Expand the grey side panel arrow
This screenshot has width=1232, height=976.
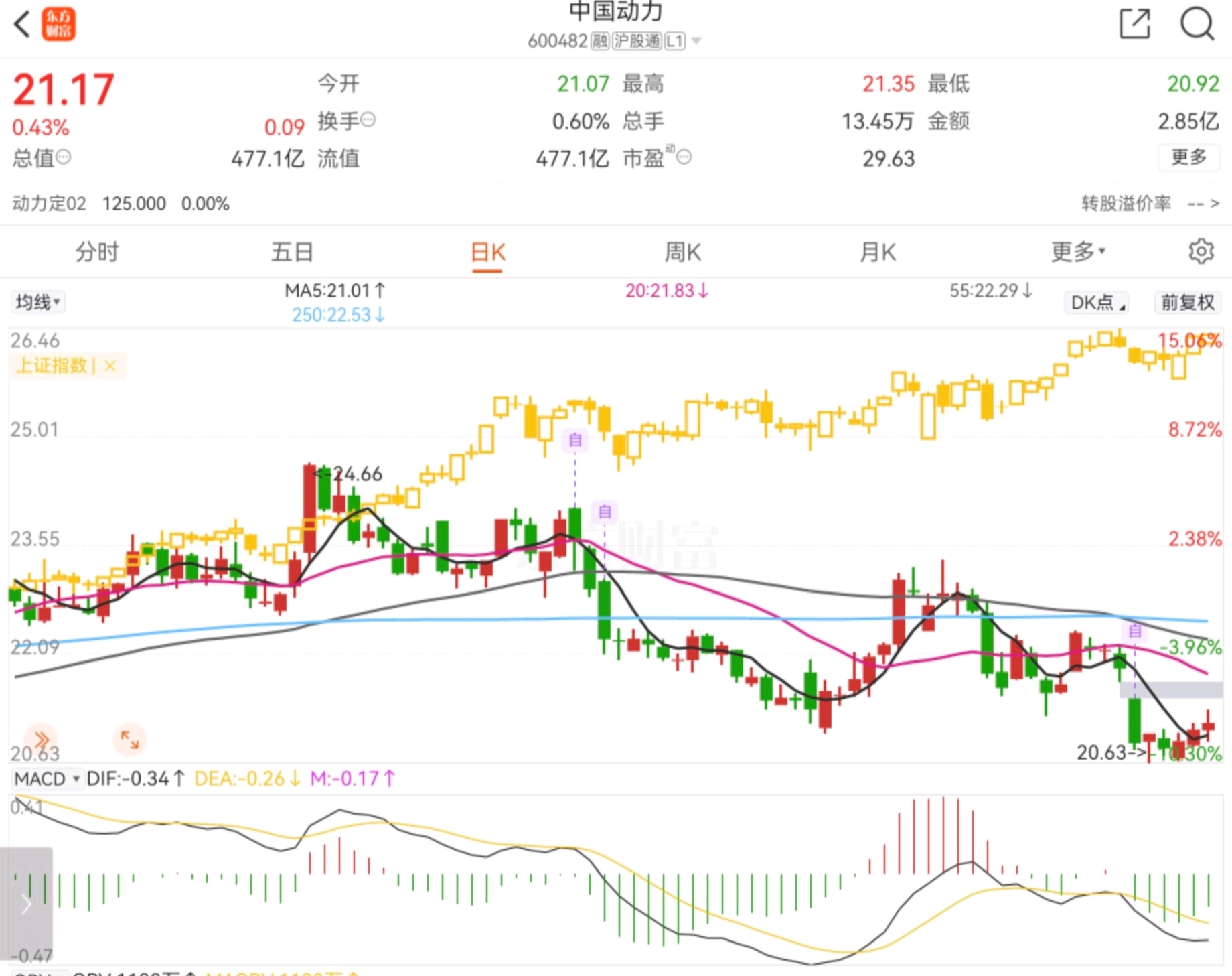(26, 904)
